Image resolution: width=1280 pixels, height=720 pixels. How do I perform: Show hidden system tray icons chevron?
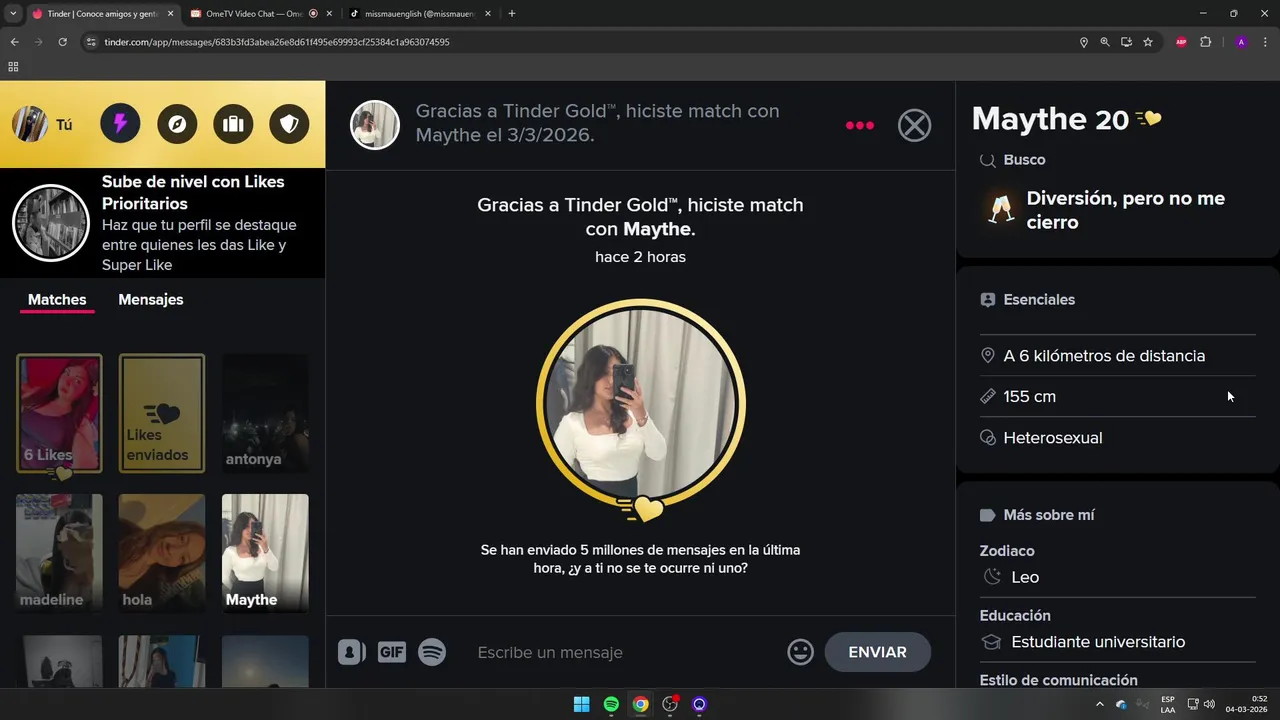pos(1100,704)
